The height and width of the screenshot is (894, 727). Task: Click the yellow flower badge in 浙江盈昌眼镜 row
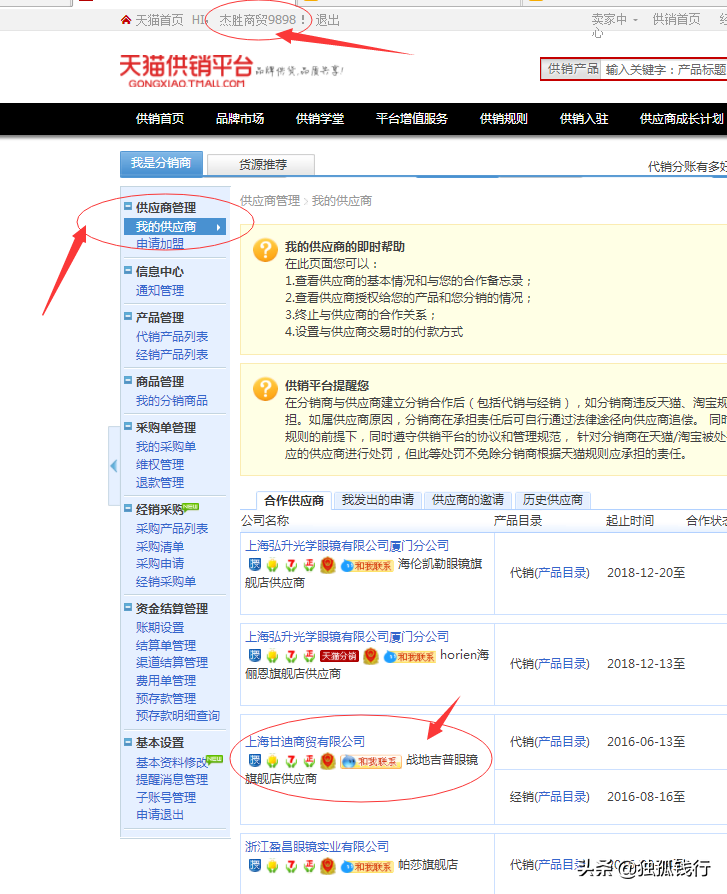273,866
